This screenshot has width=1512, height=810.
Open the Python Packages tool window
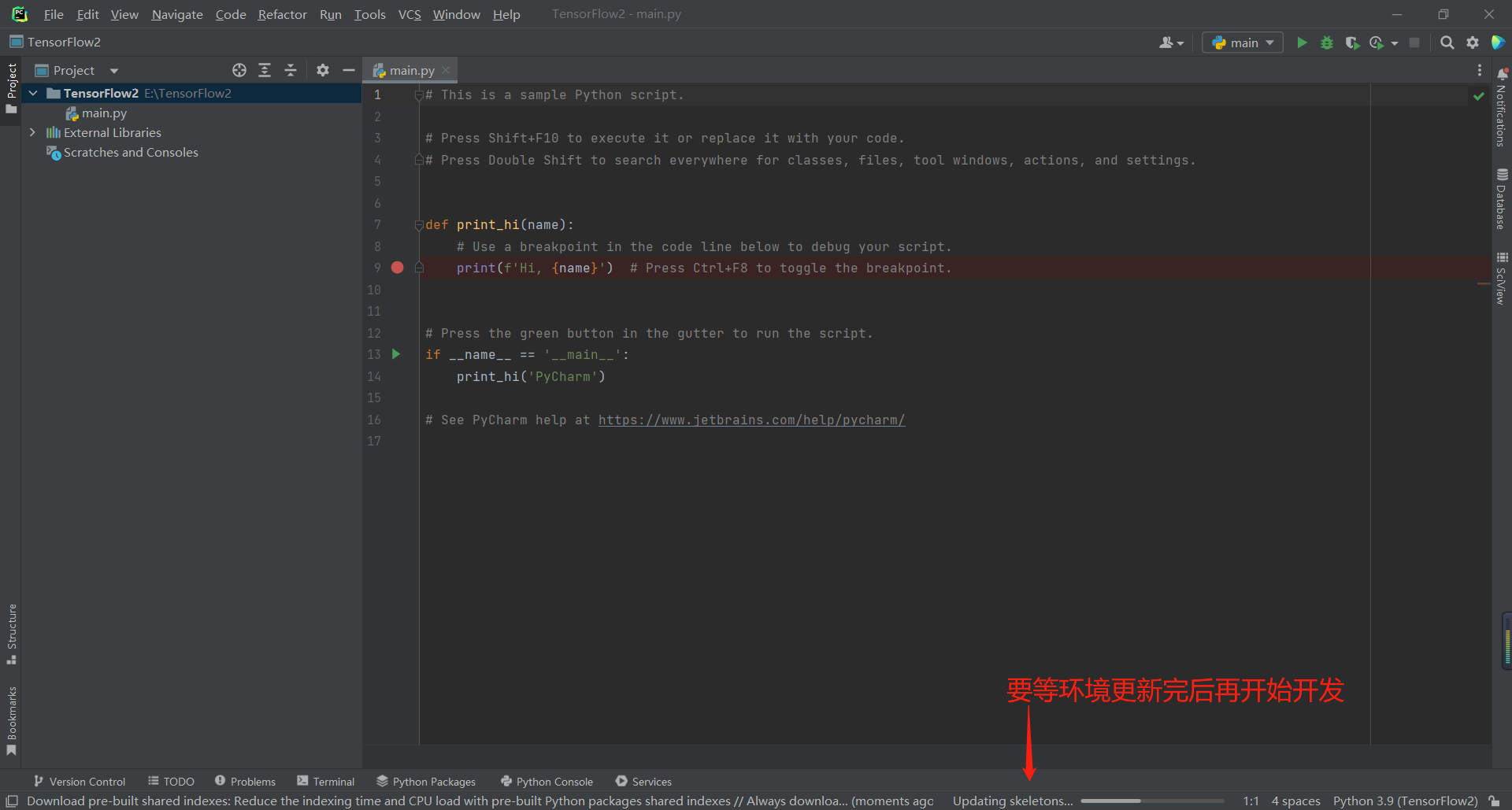[426, 781]
